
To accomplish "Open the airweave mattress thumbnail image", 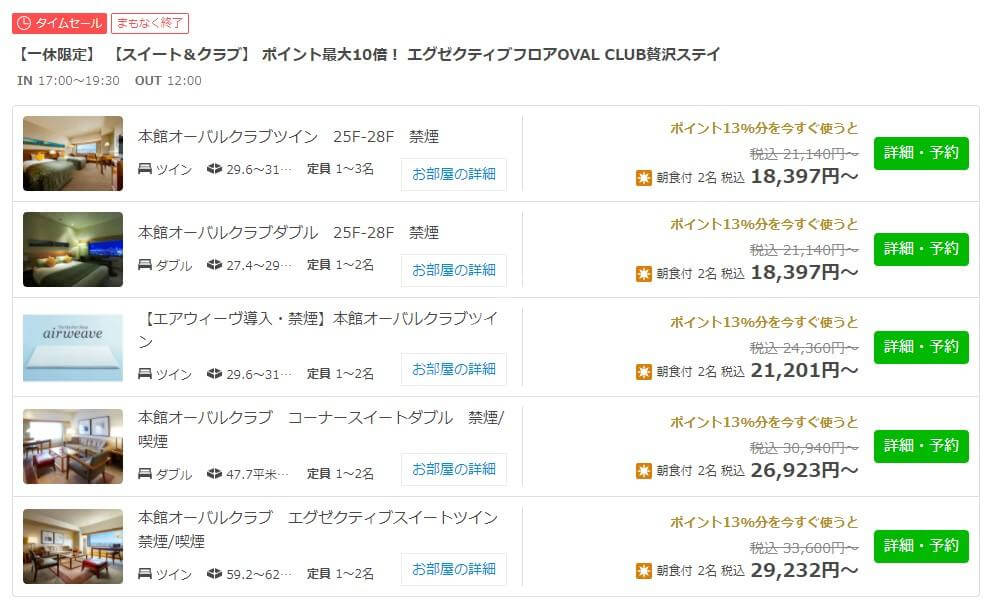I will tap(73, 347).
